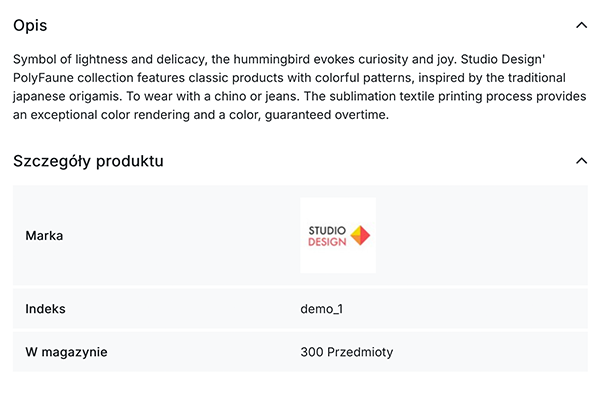The height and width of the screenshot is (400, 600).
Task: Select the Indeks label
Action: pyautogui.click(x=46, y=309)
